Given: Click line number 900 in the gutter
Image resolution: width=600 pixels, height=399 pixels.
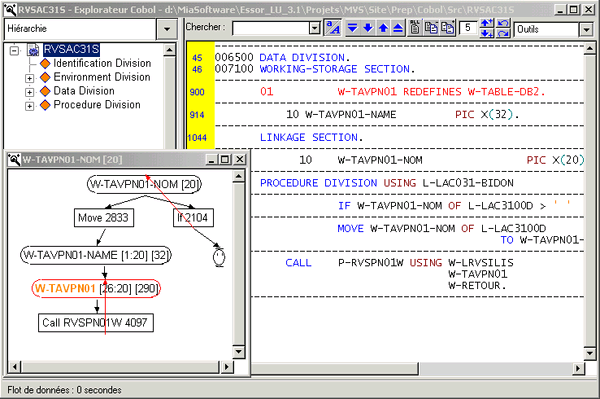Looking at the screenshot, I should point(197,92).
